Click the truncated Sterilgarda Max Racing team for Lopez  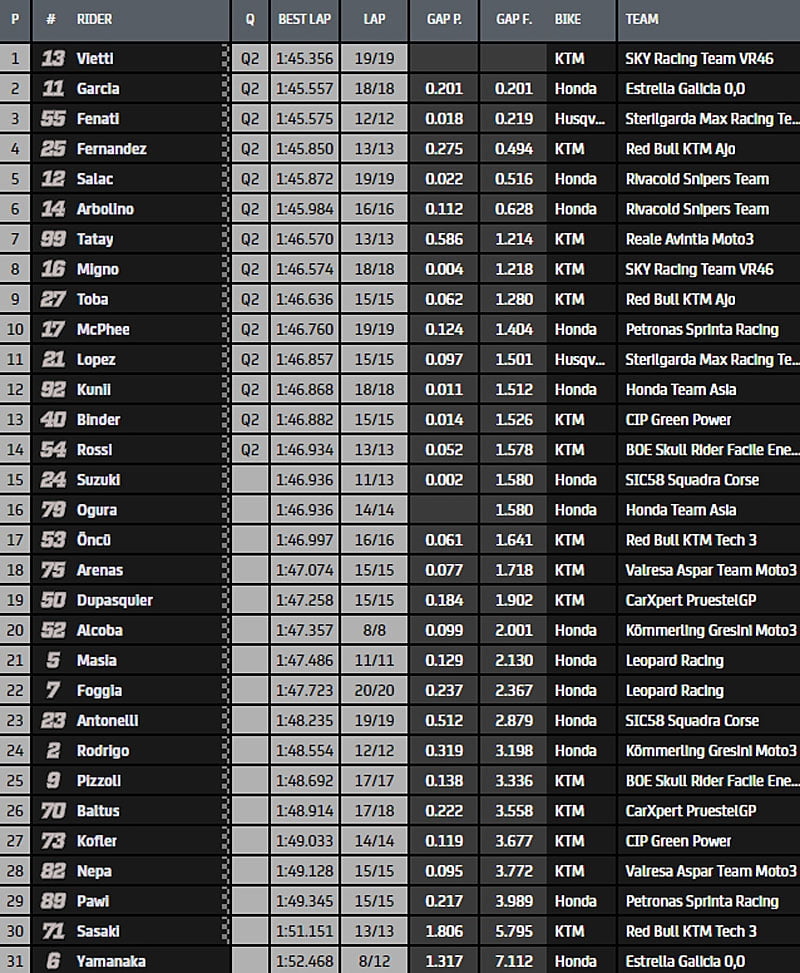(712, 359)
